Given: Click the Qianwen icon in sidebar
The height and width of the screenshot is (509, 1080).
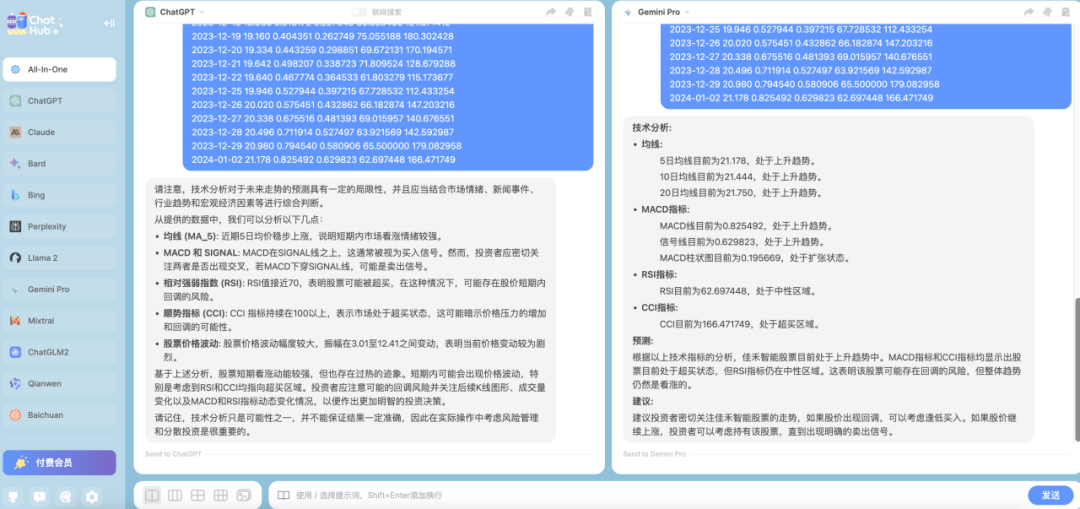Looking at the screenshot, I should click(15, 383).
